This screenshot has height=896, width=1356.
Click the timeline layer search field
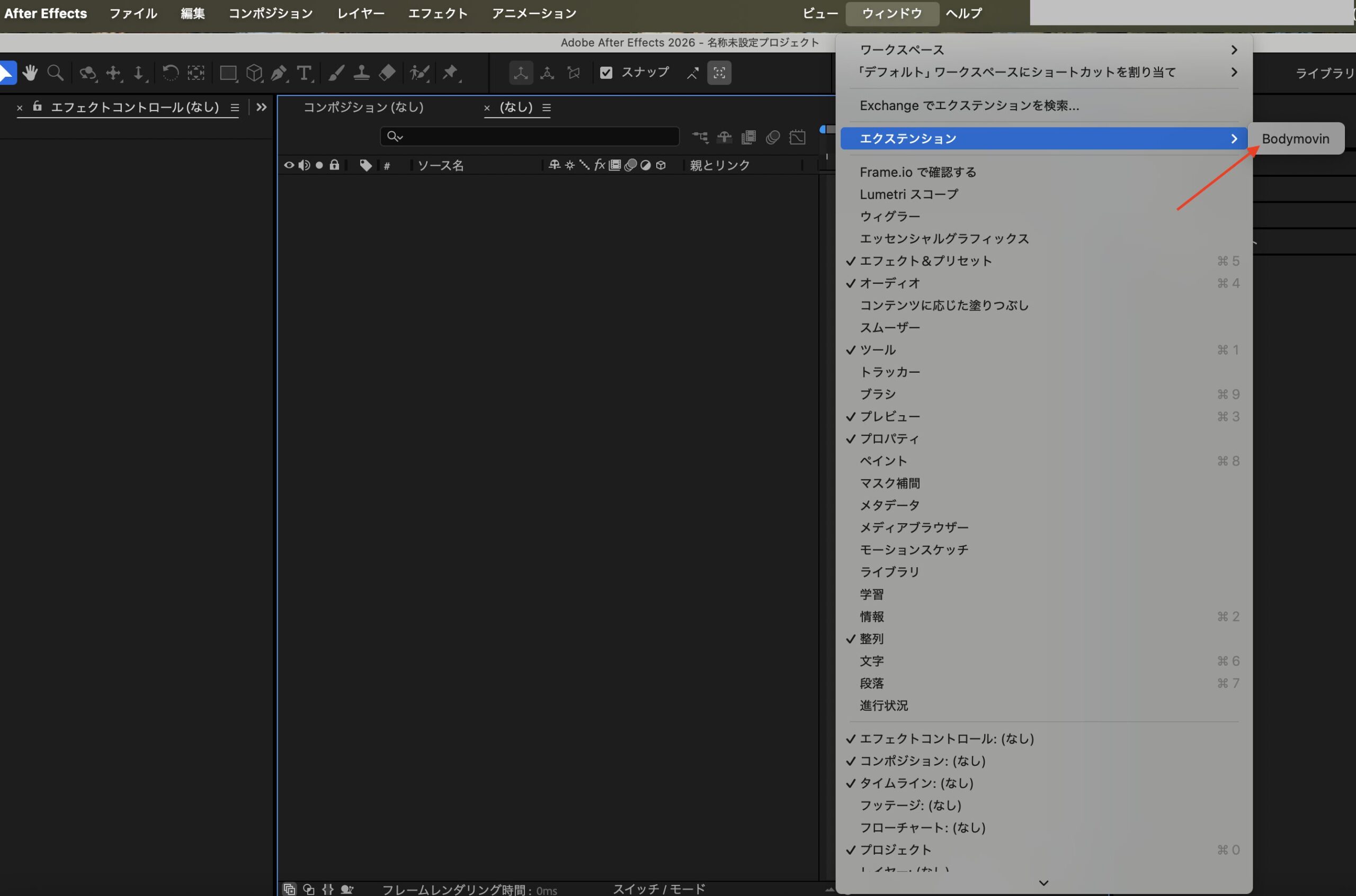pyautogui.click(x=537, y=137)
